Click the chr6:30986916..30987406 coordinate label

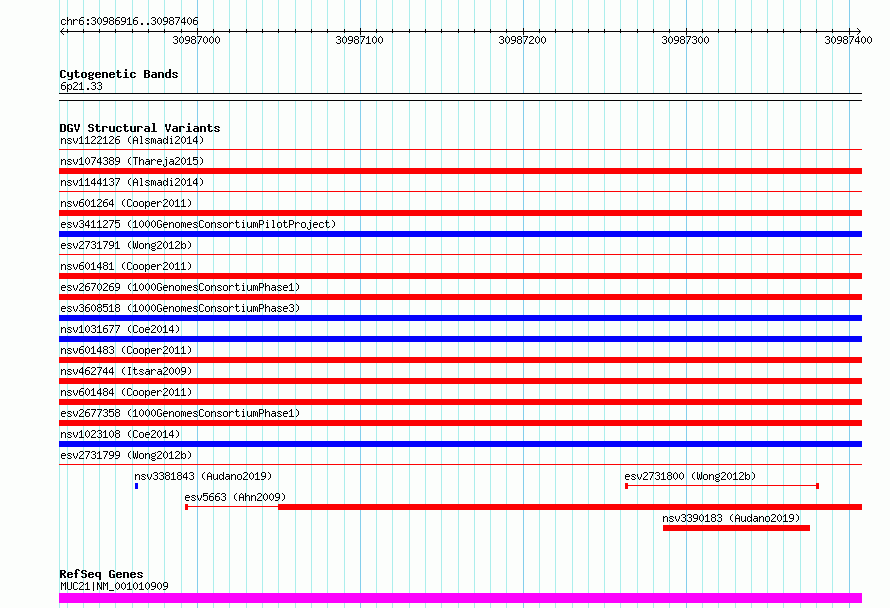point(129,21)
